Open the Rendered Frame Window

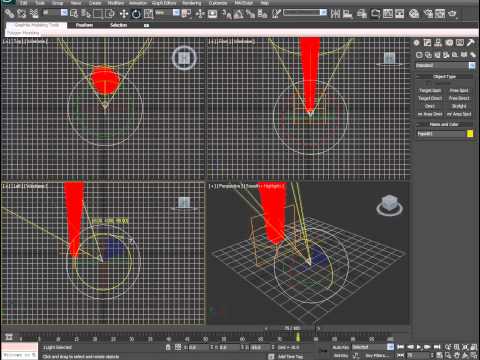coord(440,14)
